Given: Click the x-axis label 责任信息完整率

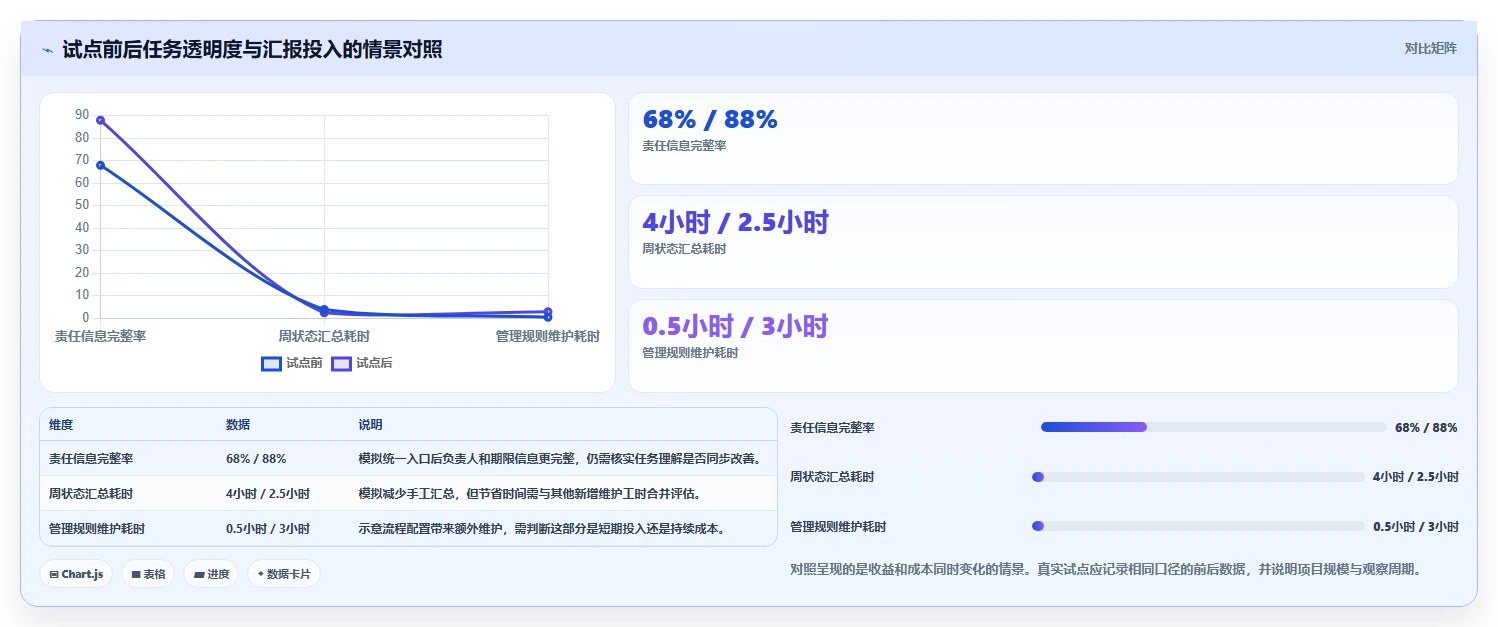Looking at the screenshot, I should pyautogui.click(x=100, y=337).
